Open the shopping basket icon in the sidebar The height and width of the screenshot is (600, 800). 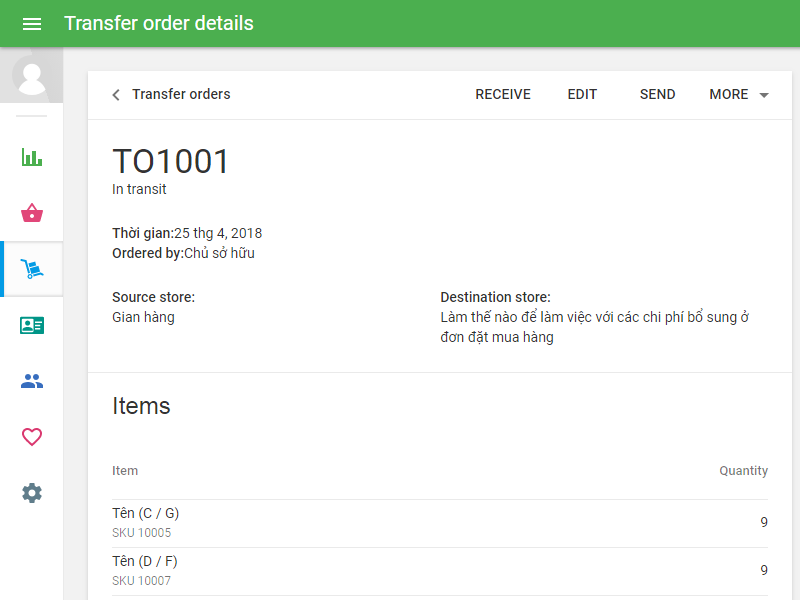click(31, 213)
